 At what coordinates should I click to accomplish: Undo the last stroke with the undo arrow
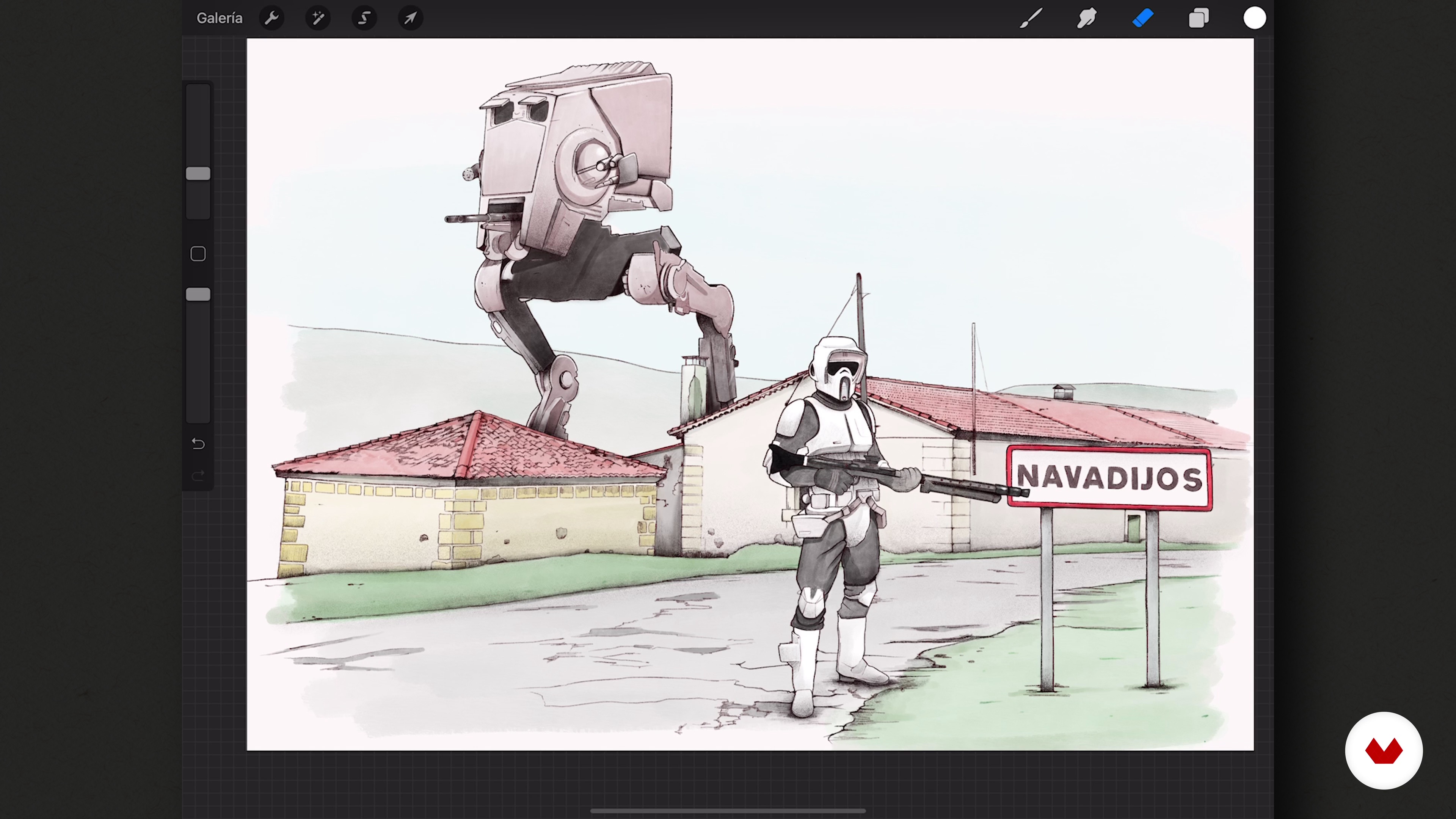(x=198, y=444)
